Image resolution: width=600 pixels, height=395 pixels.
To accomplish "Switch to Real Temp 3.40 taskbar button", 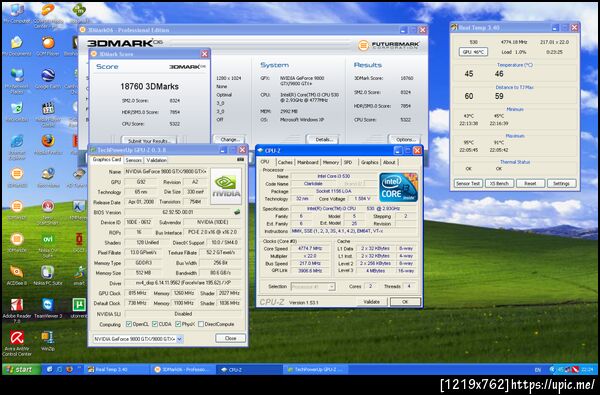I will pos(117,370).
